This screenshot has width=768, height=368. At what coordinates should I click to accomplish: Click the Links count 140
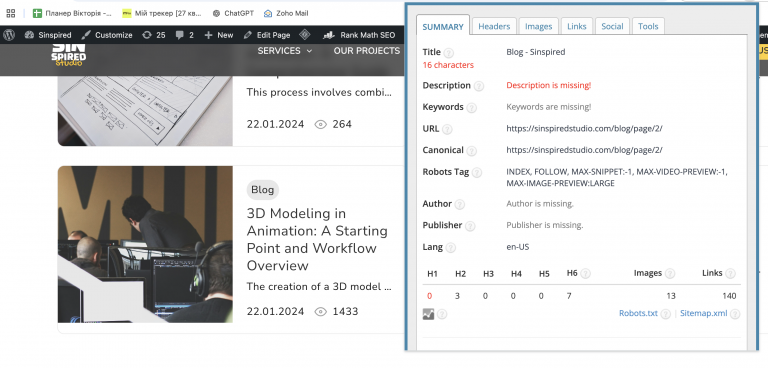729,296
